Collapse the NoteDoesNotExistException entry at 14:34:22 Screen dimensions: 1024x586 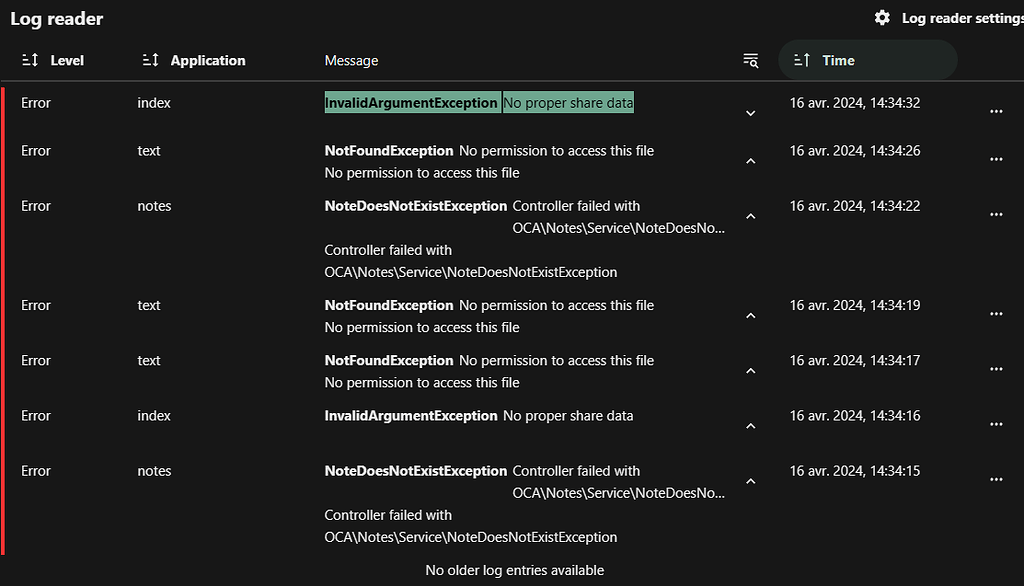coord(750,215)
